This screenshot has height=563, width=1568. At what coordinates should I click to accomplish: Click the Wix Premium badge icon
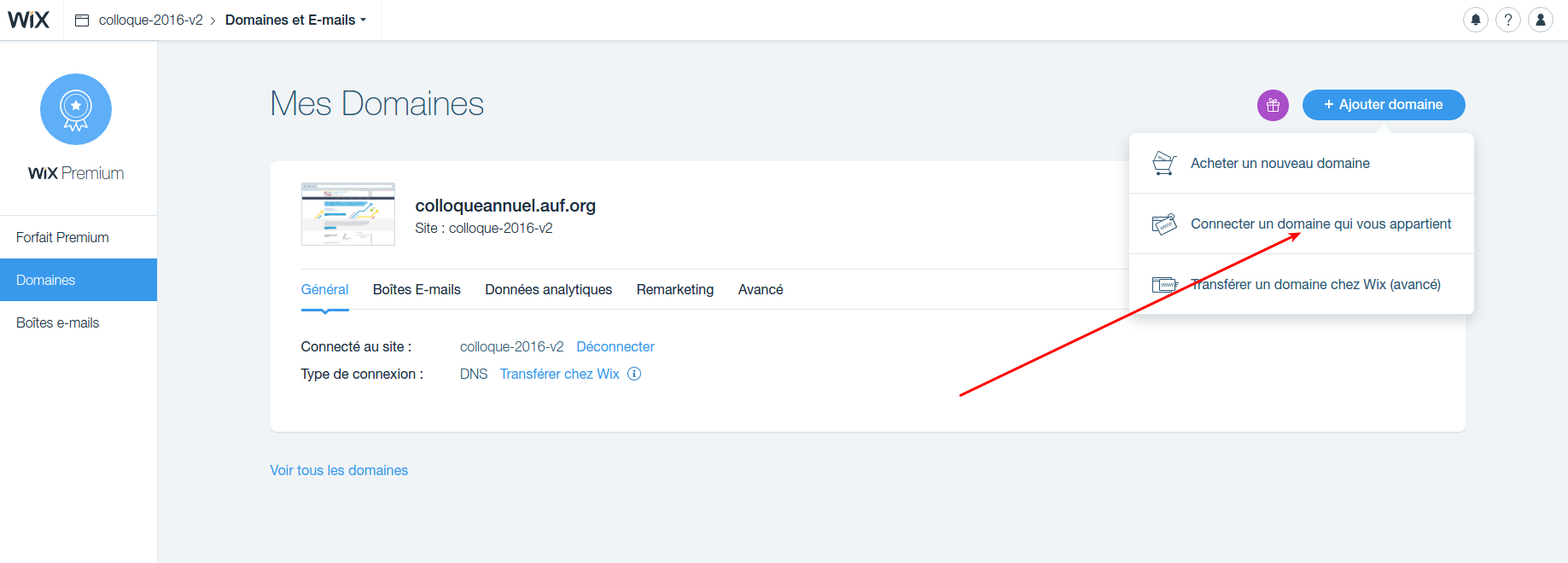76,109
